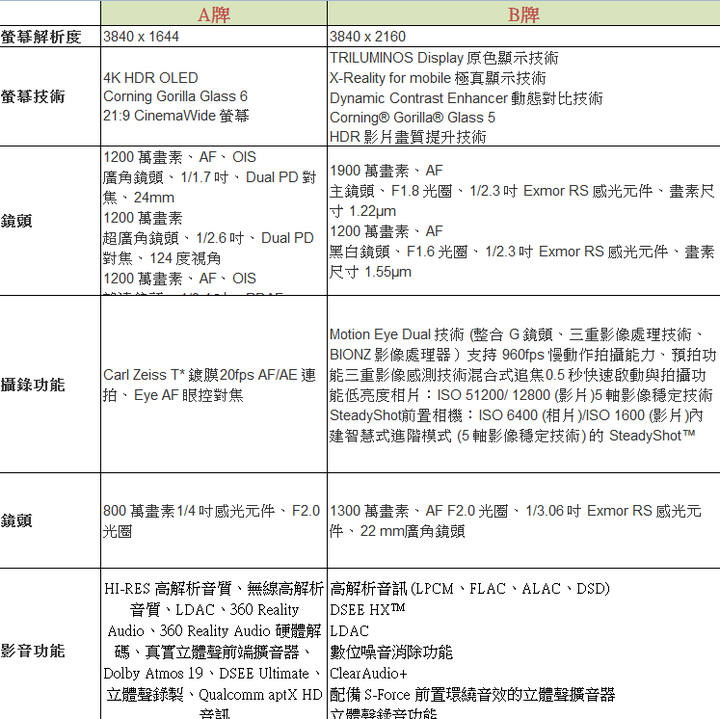
Task: Click the 寸 1.22μm line
Action: [363, 211]
